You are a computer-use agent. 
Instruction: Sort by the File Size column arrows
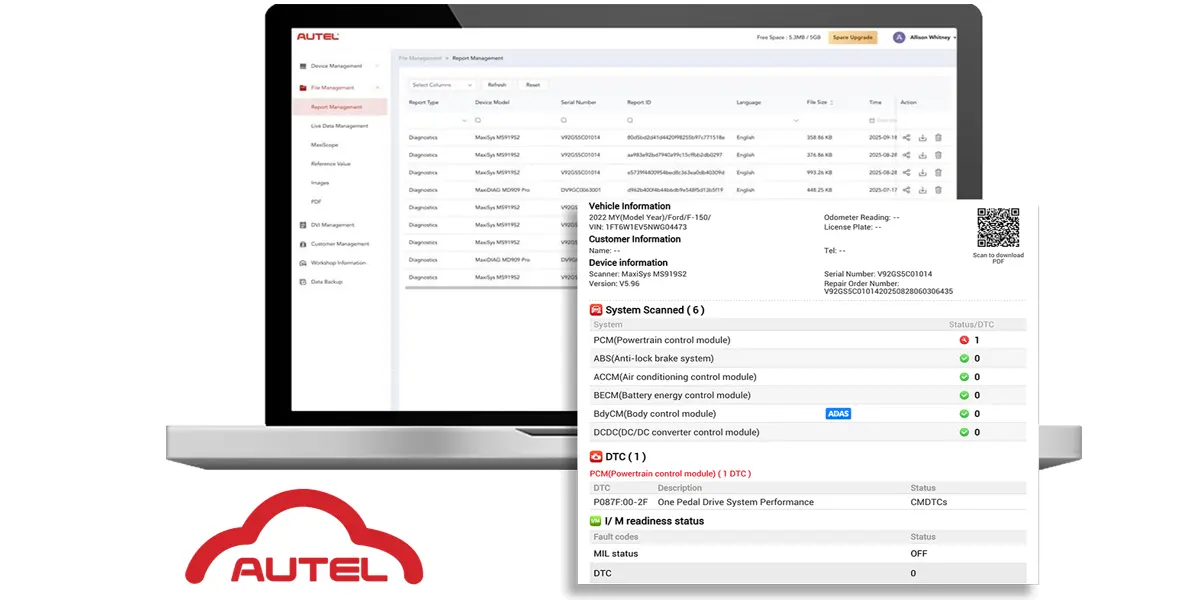[832, 102]
